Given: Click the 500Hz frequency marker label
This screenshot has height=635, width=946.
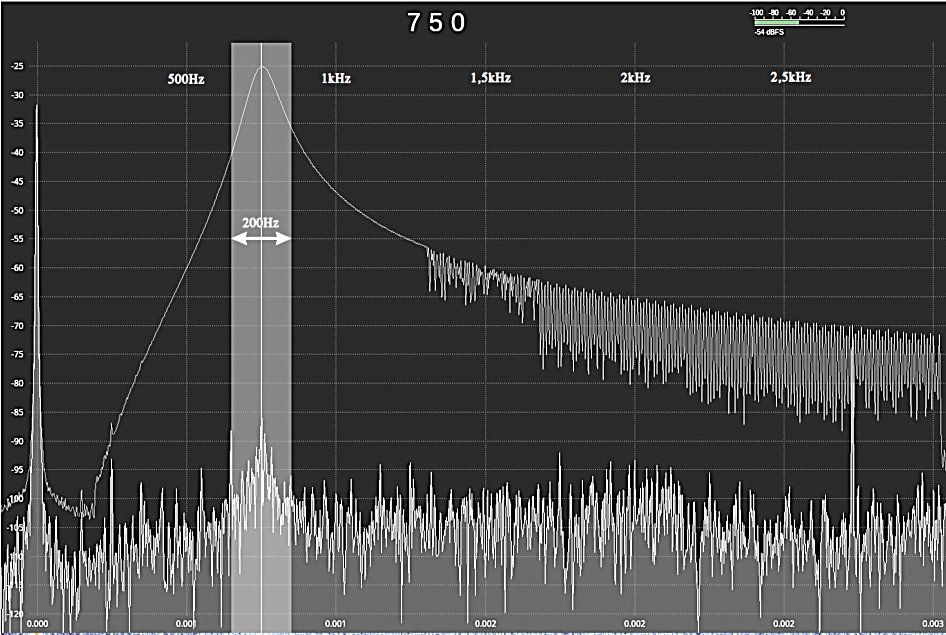Looking at the screenshot, I should pos(186,78).
